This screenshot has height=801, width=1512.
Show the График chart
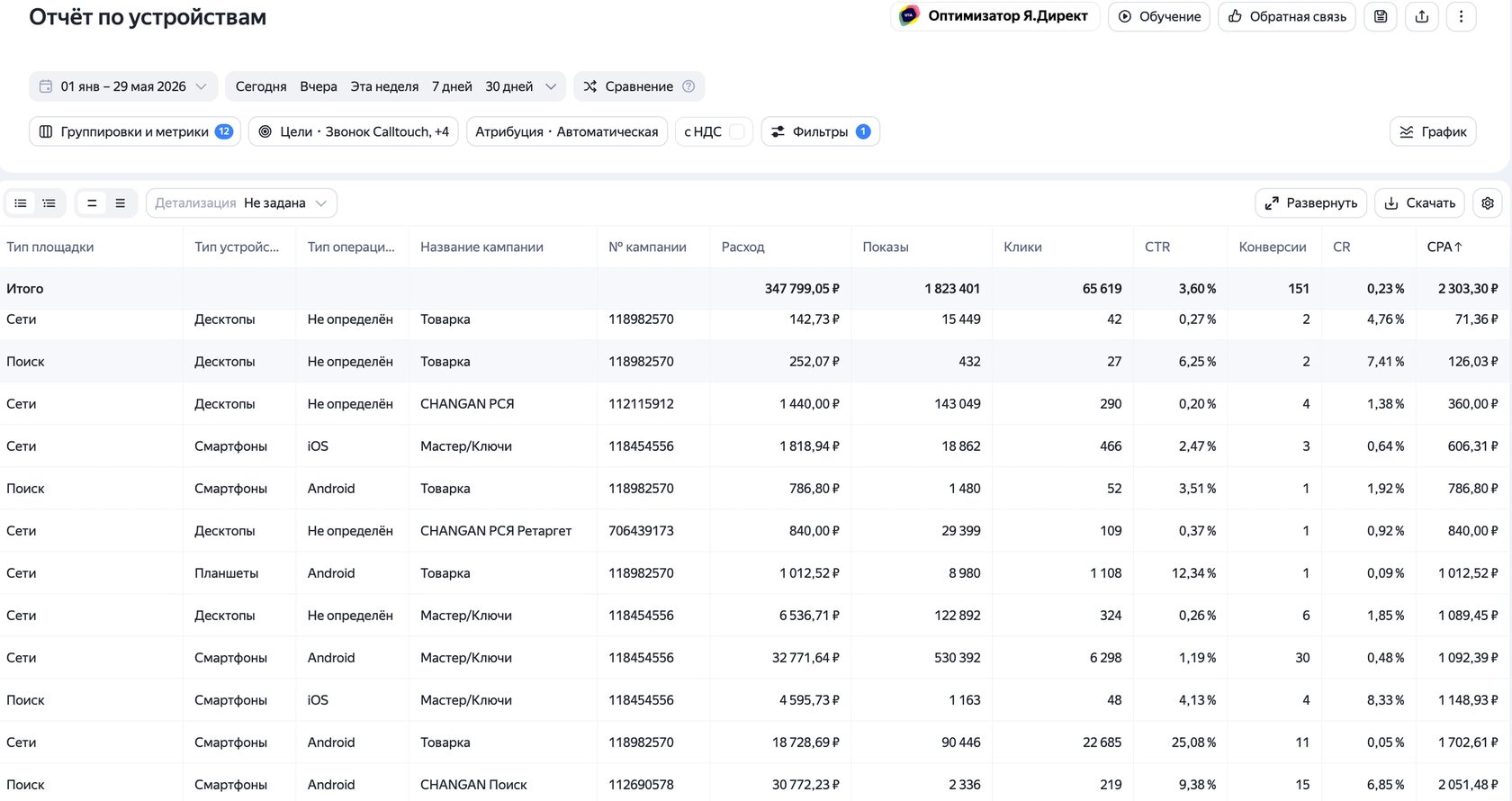(x=1434, y=131)
